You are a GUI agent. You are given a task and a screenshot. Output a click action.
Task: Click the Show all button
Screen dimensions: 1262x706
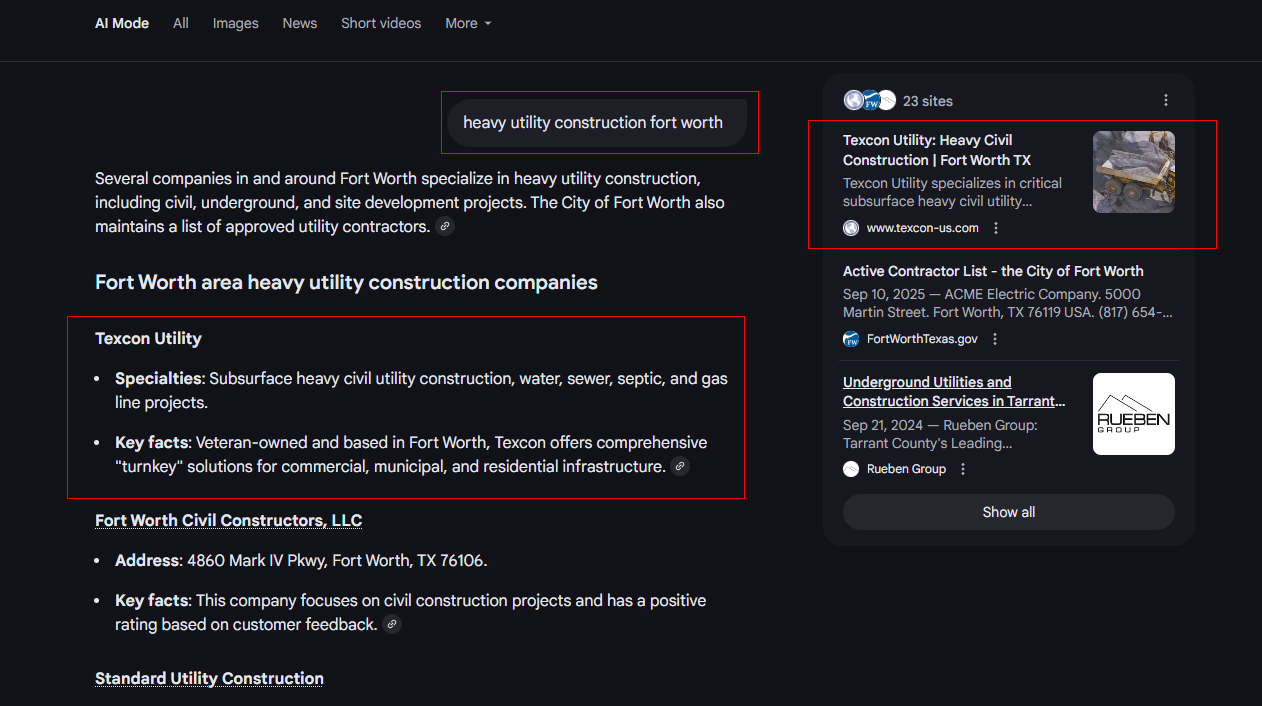point(1008,512)
